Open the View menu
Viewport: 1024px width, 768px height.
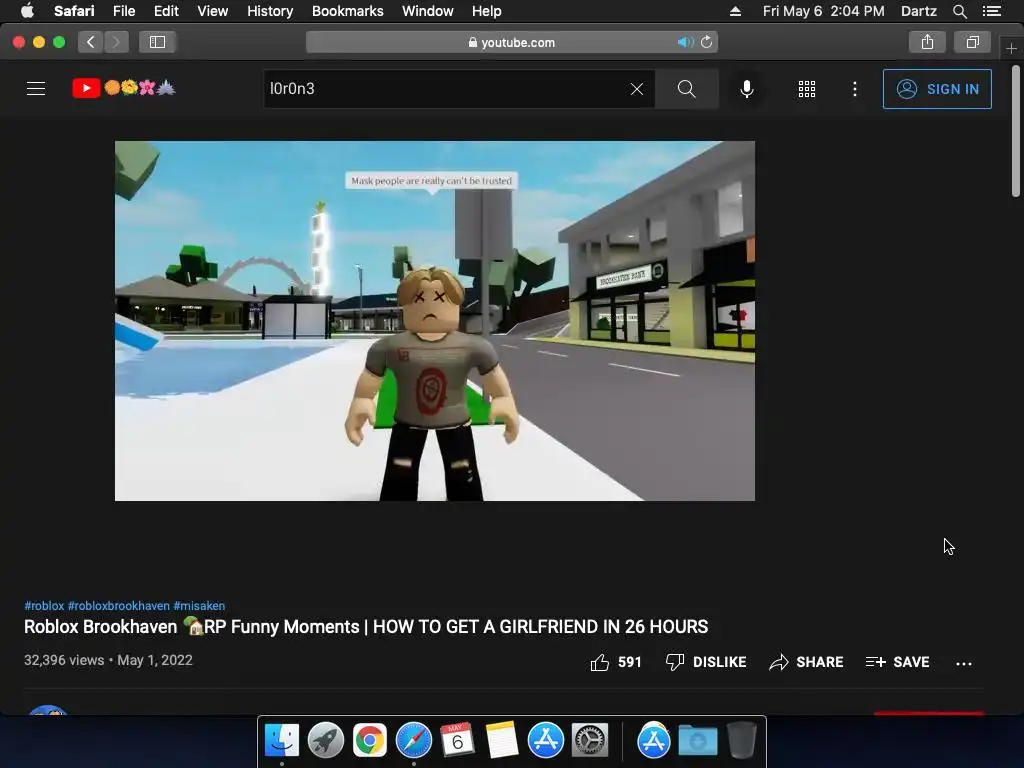(212, 11)
